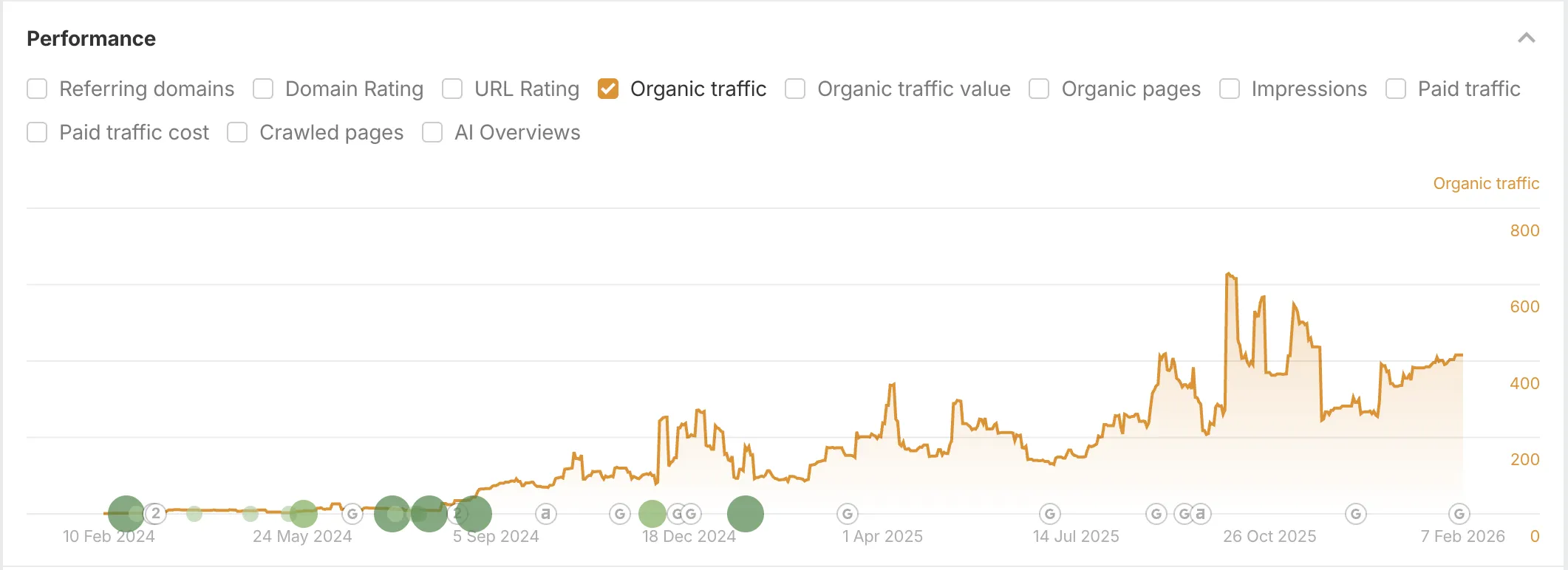Click the Google update marker near 1 Apr 2025
The height and width of the screenshot is (570, 1568).
click(x=848, y=513)
